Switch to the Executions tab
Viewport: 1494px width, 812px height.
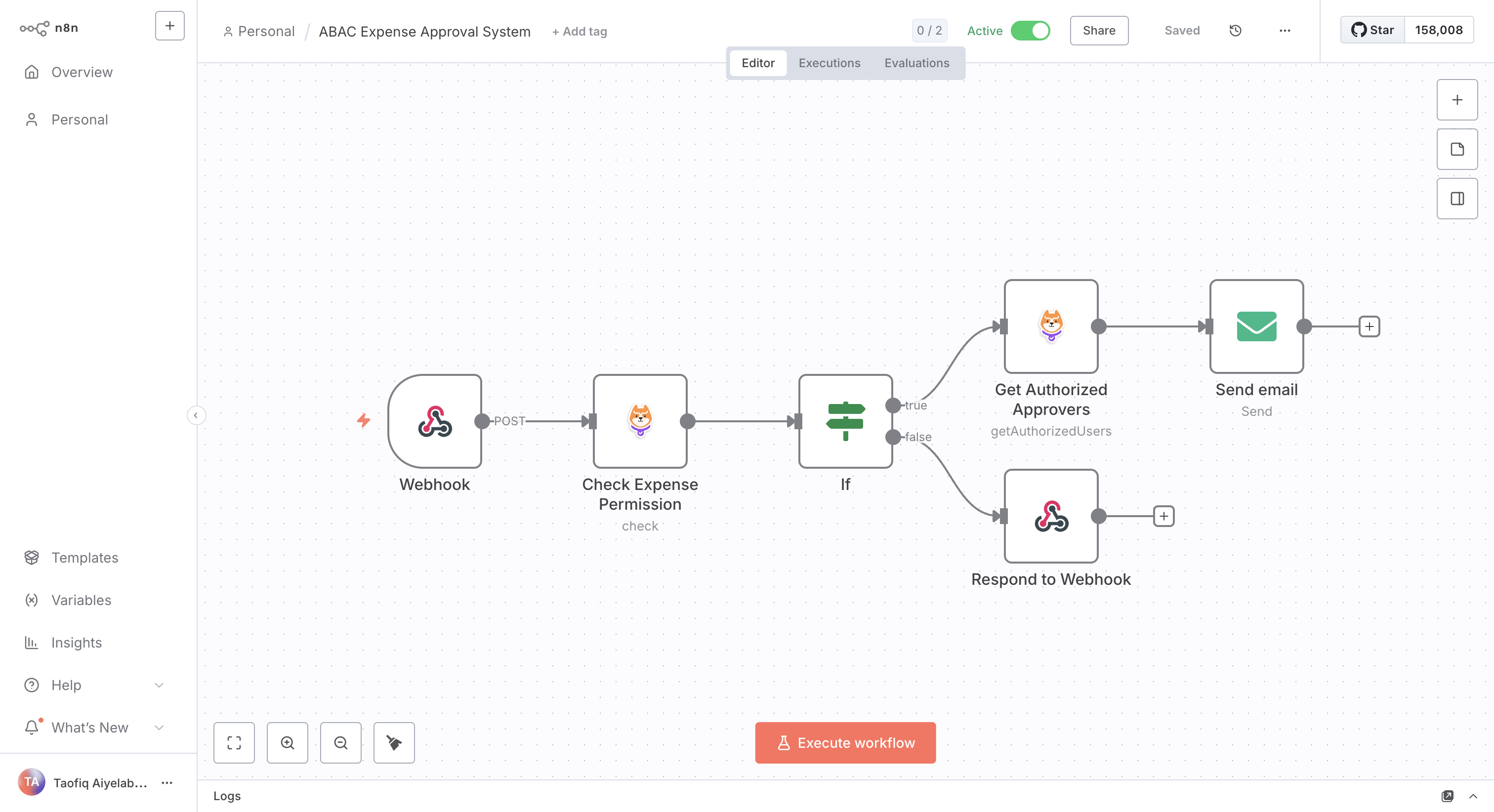pyautogui.click(x=829, y=63)
